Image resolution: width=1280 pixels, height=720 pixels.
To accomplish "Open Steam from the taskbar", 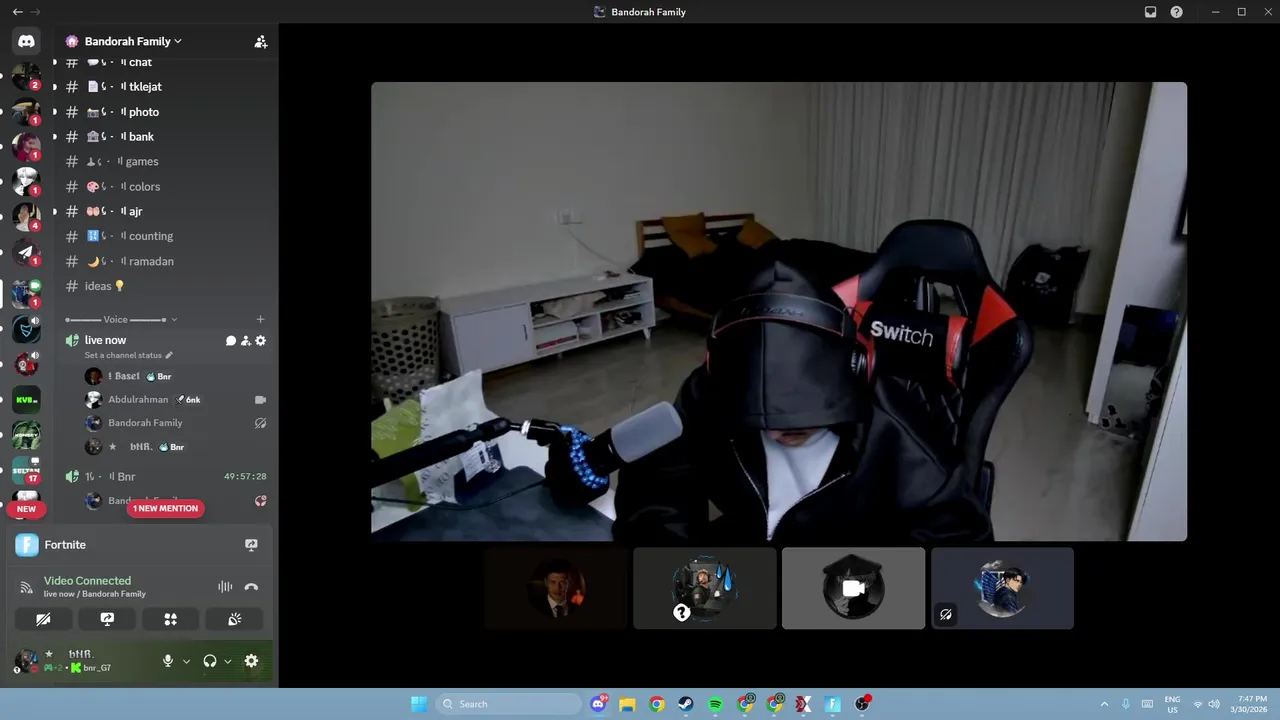I will 686,704.
